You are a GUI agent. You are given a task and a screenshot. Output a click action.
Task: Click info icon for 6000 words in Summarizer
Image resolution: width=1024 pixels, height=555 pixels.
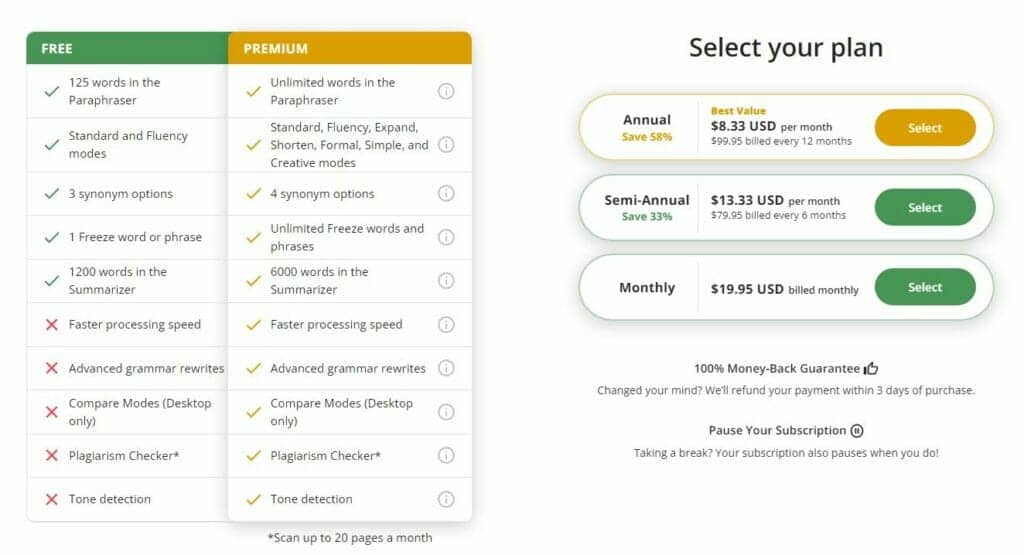(446, 281)
